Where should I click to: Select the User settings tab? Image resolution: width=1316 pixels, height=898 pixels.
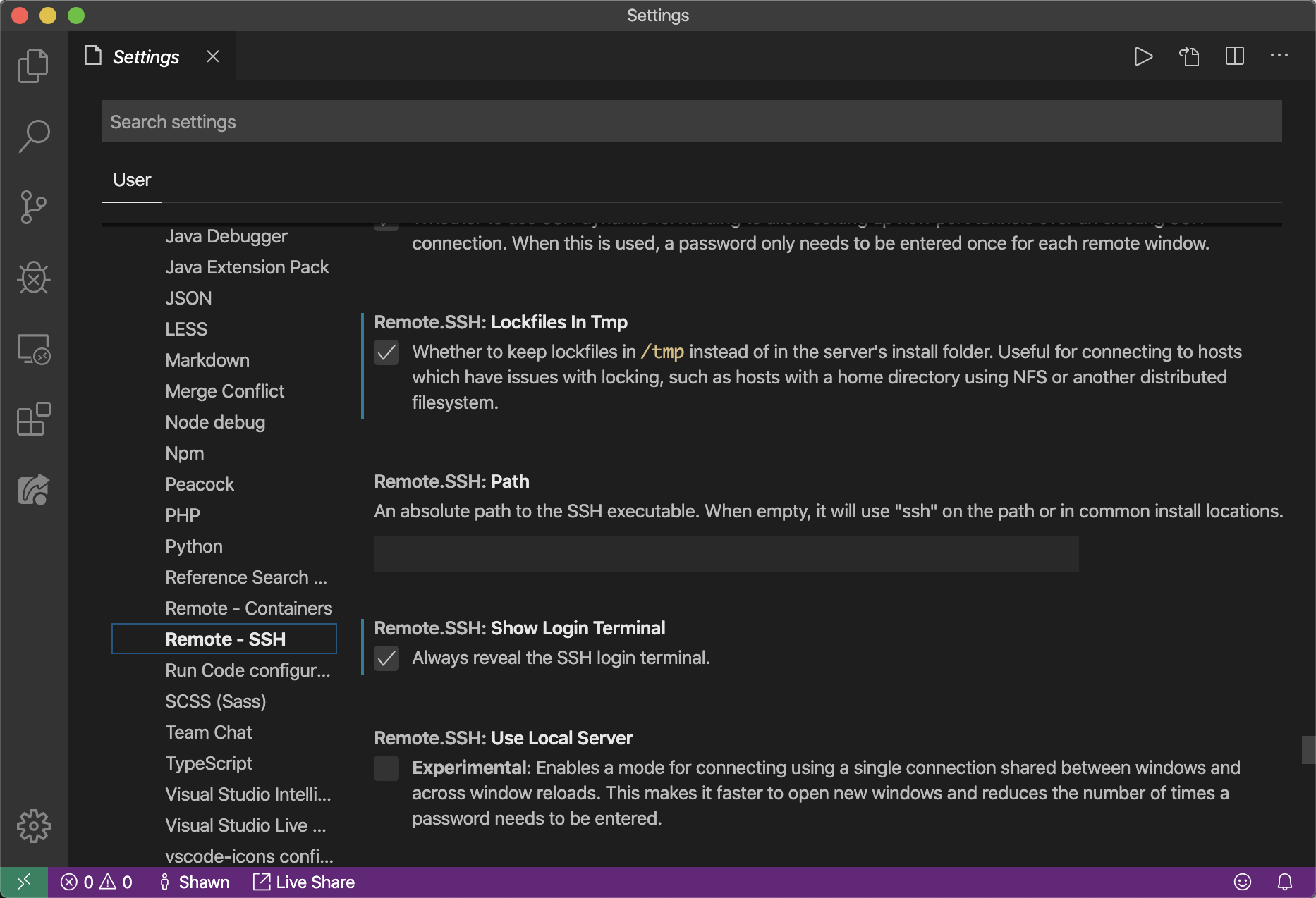(x=132, y=180)
